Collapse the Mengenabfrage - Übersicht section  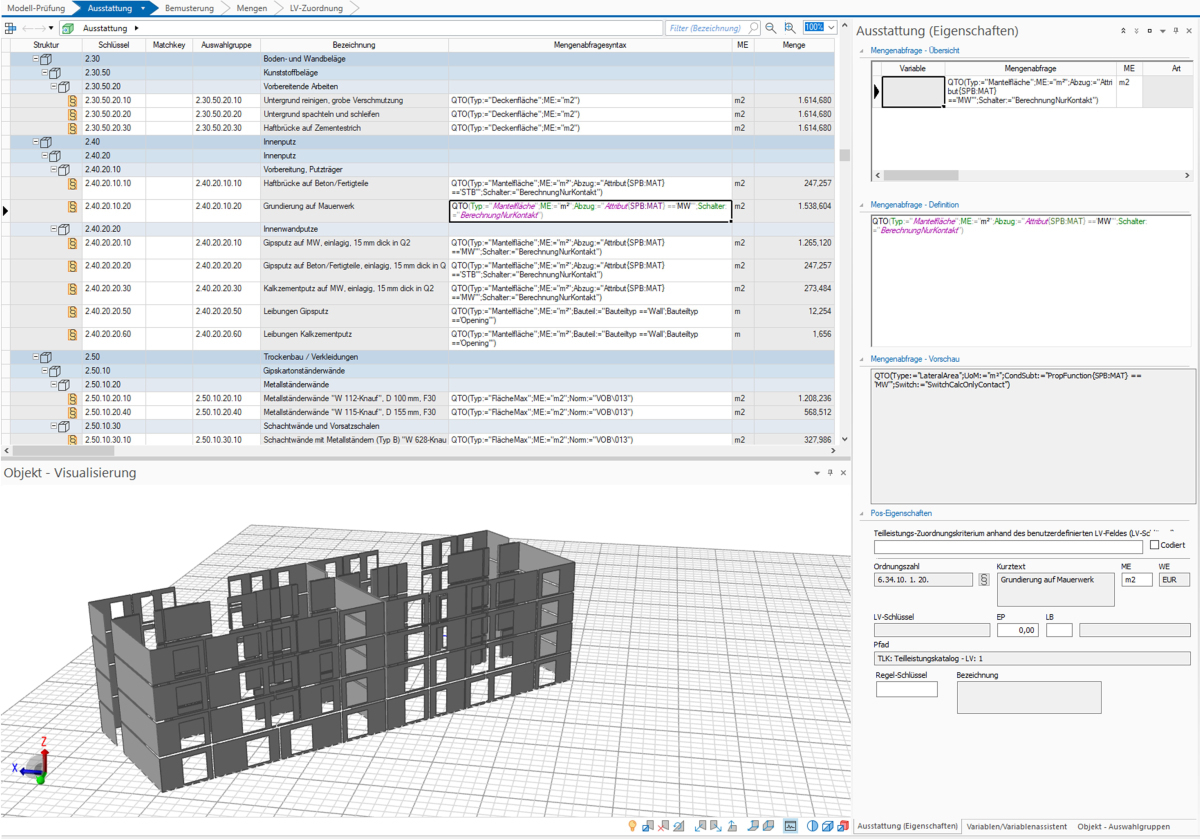pyautogui.click(x=863, y=50)
